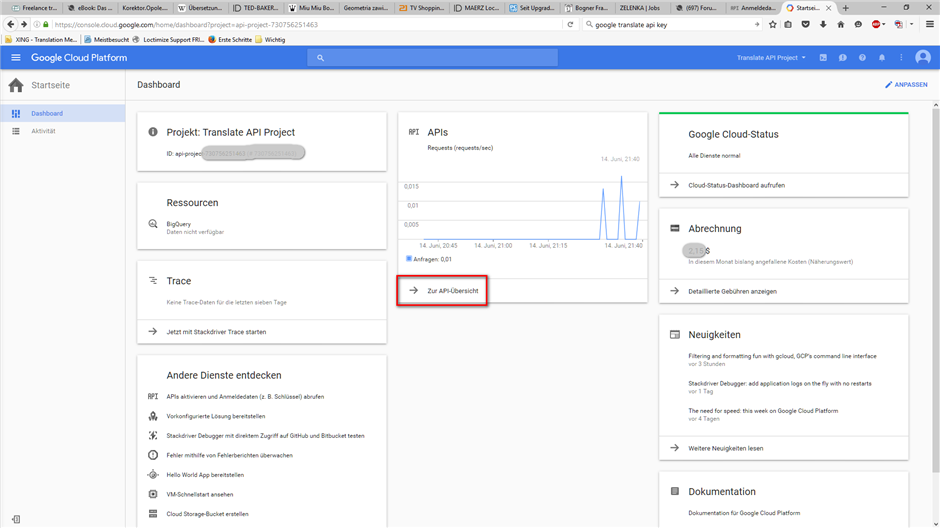940x528 pixels.
Task: Click the browser URL address bar
Action: (x=306, y=25)
